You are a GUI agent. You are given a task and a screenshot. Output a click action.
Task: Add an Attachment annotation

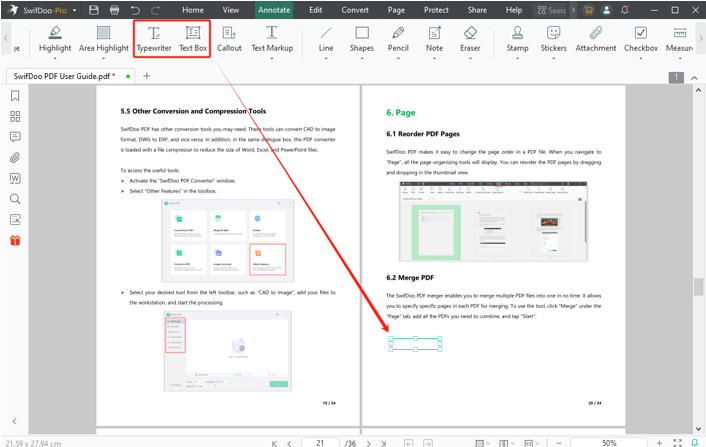point(596,39)
